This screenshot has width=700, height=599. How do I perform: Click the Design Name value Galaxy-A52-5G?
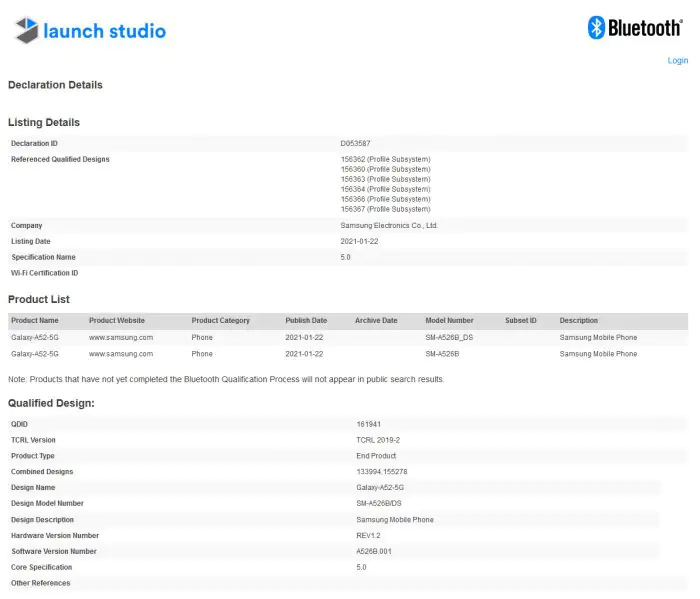380,487
